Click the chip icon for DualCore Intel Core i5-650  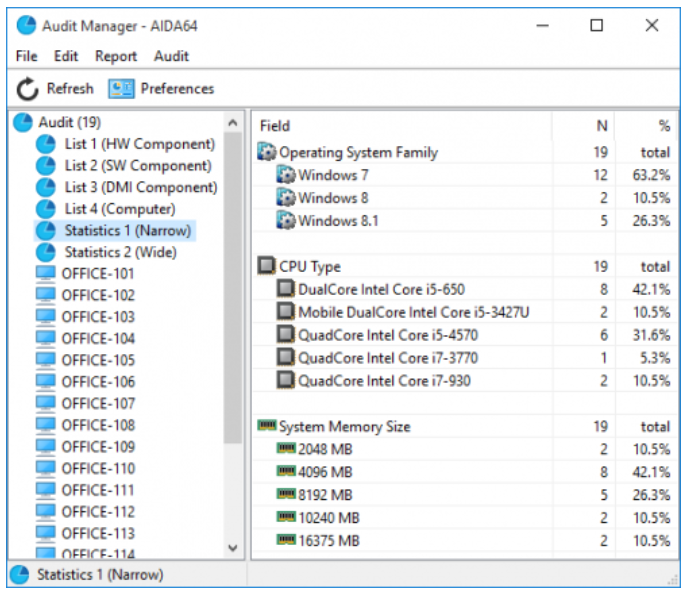[x=286, y=289]
